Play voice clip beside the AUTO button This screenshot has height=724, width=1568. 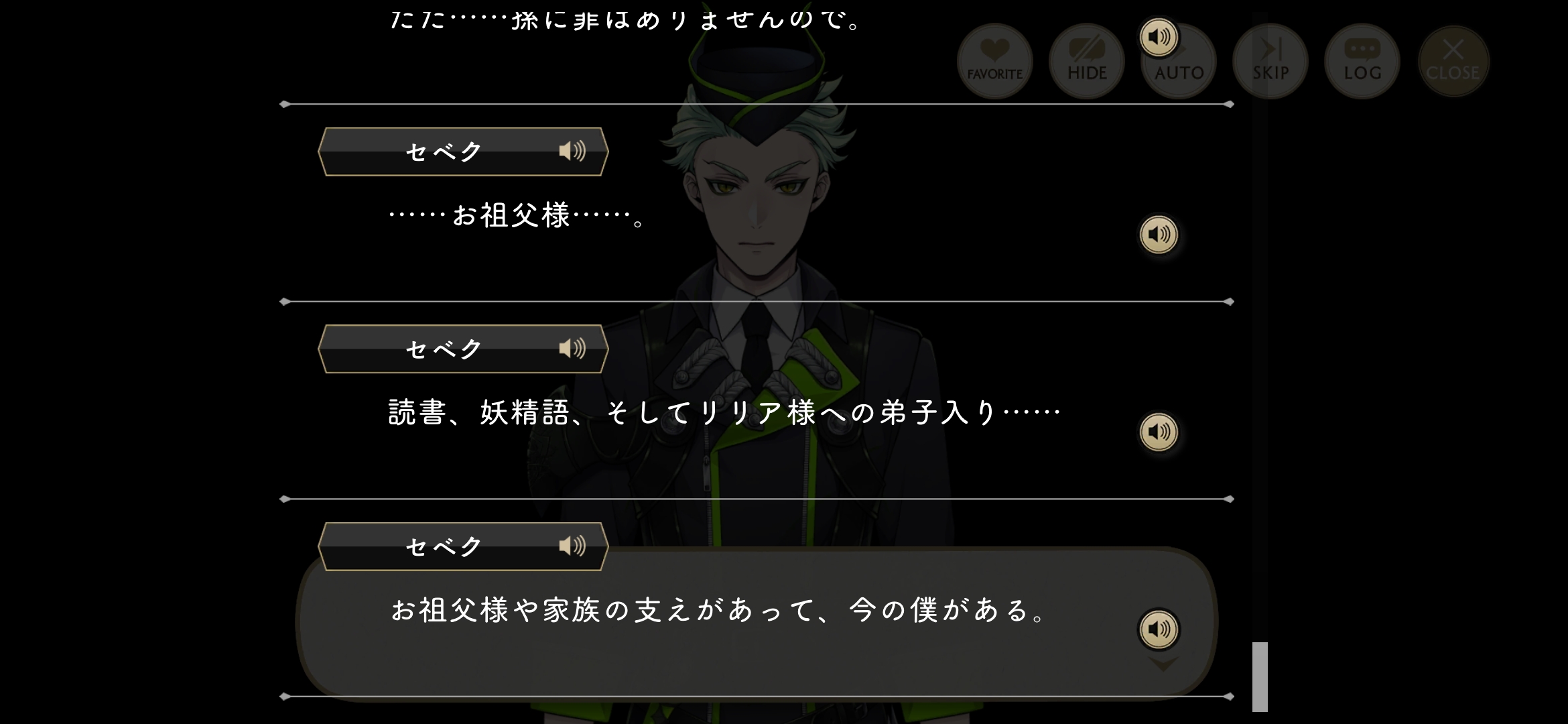click(1159, 37)
